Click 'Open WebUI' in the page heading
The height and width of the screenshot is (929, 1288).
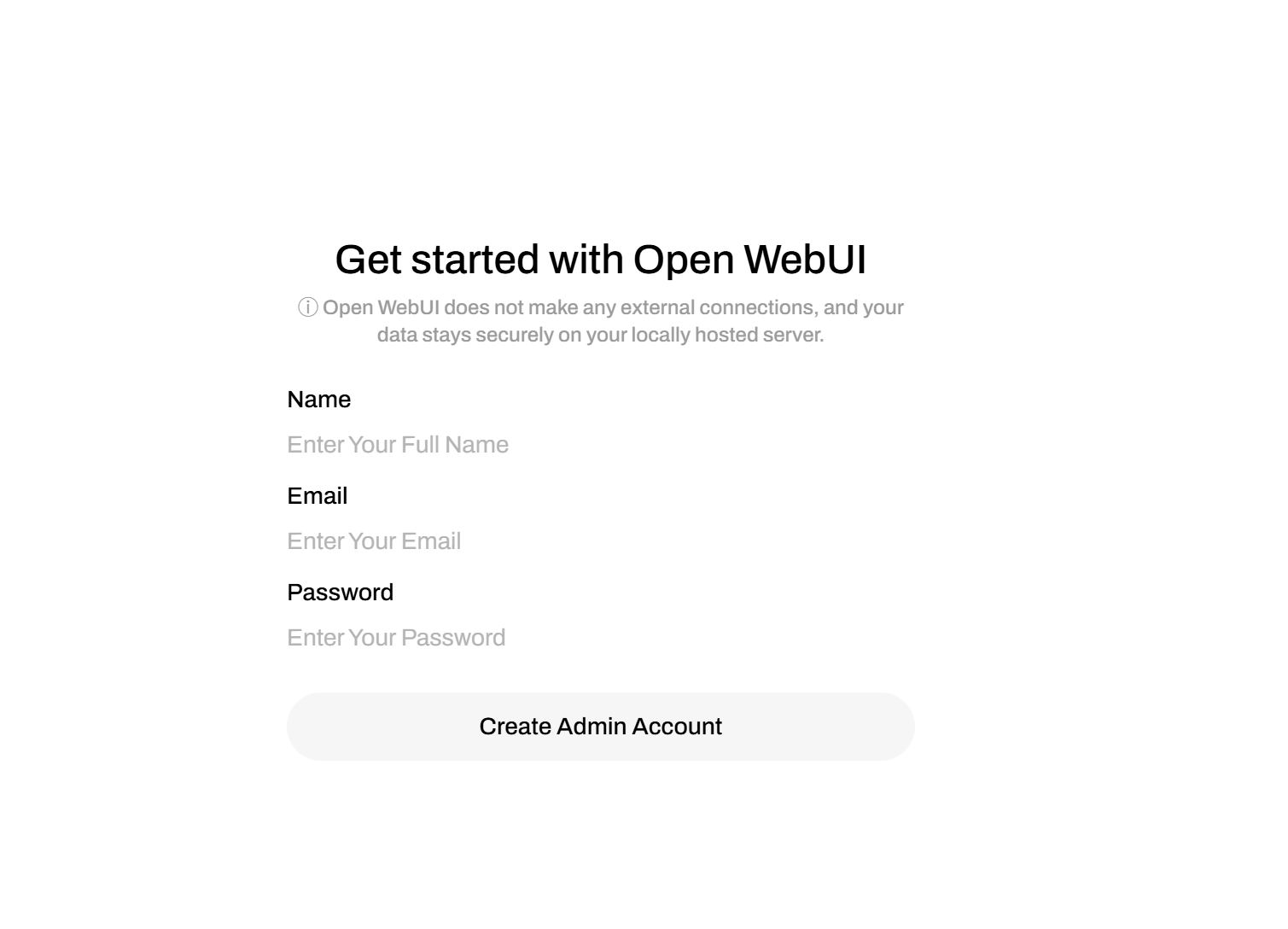pos(750,260)
